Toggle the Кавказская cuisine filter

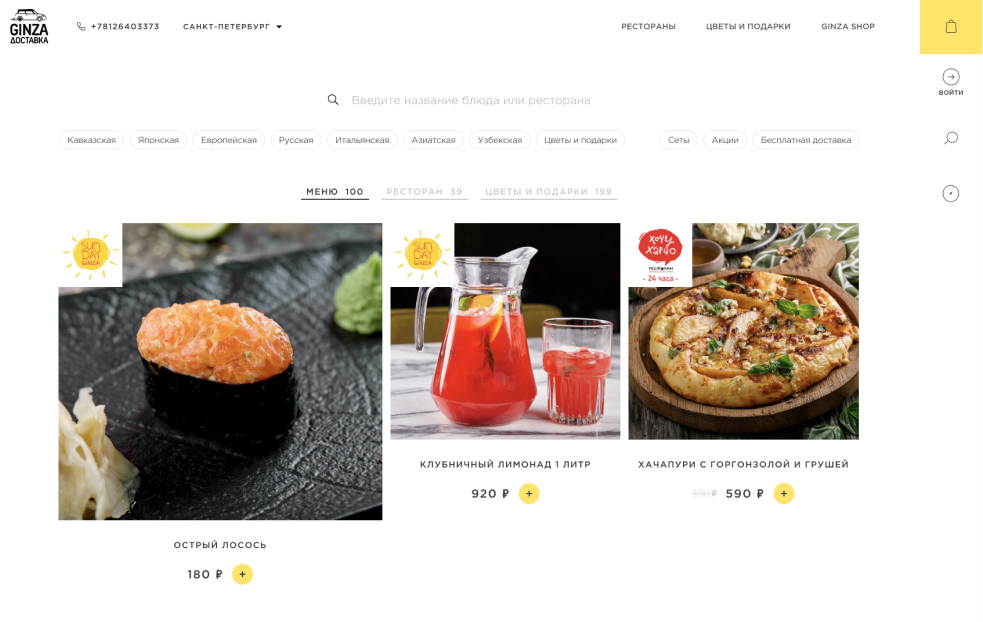tap(92, 140)
